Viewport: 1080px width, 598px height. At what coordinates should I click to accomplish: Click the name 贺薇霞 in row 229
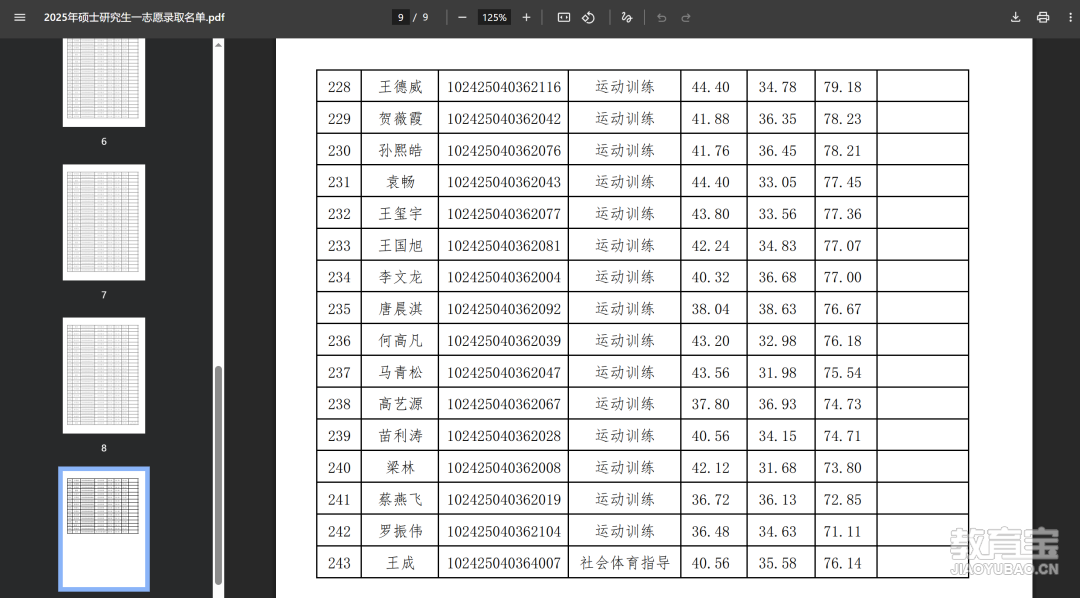click(x=400, y=118)
